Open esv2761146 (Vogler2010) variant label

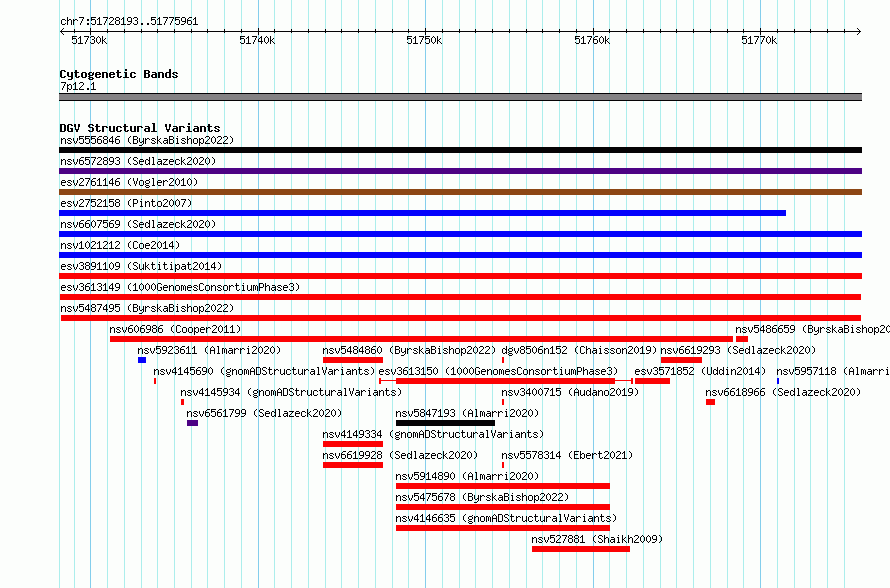point(129,182)
